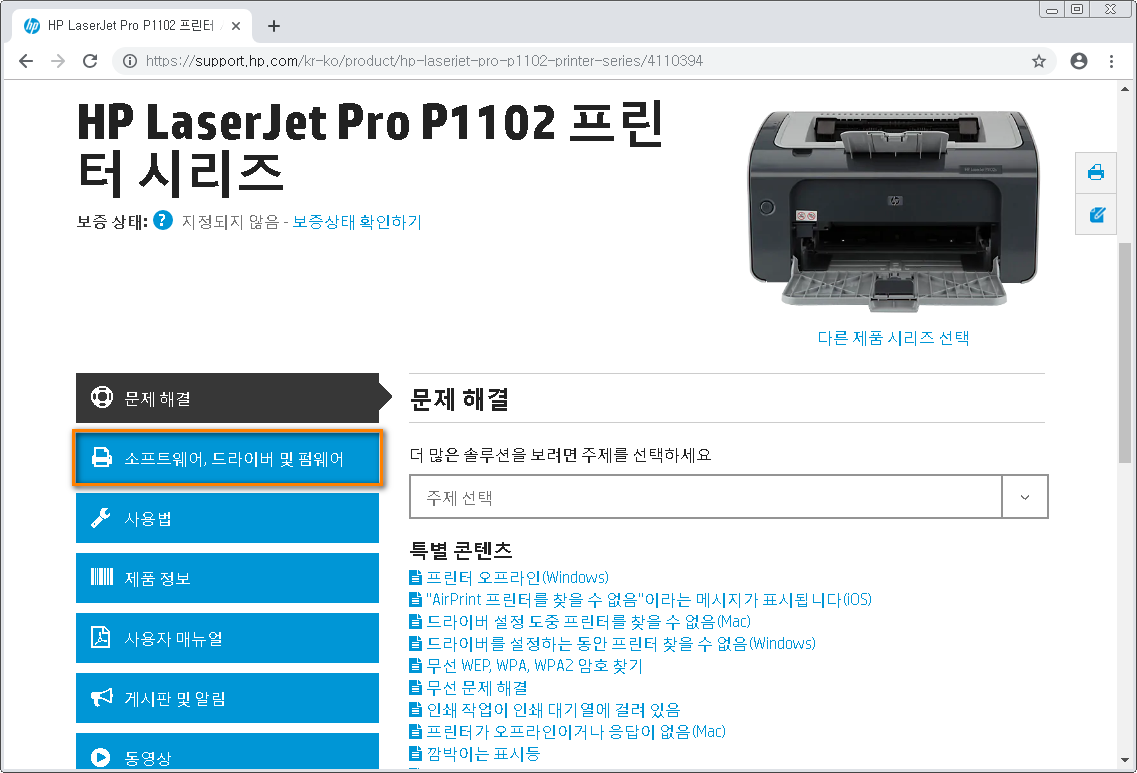Click the scrollbar up arrow
Image resolution: width=1137 pixels, height=773 pixels.
tap(1125, 89)
